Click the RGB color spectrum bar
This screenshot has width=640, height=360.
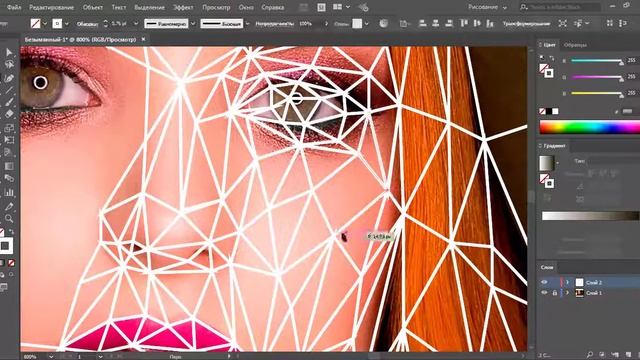pos(589,127)
